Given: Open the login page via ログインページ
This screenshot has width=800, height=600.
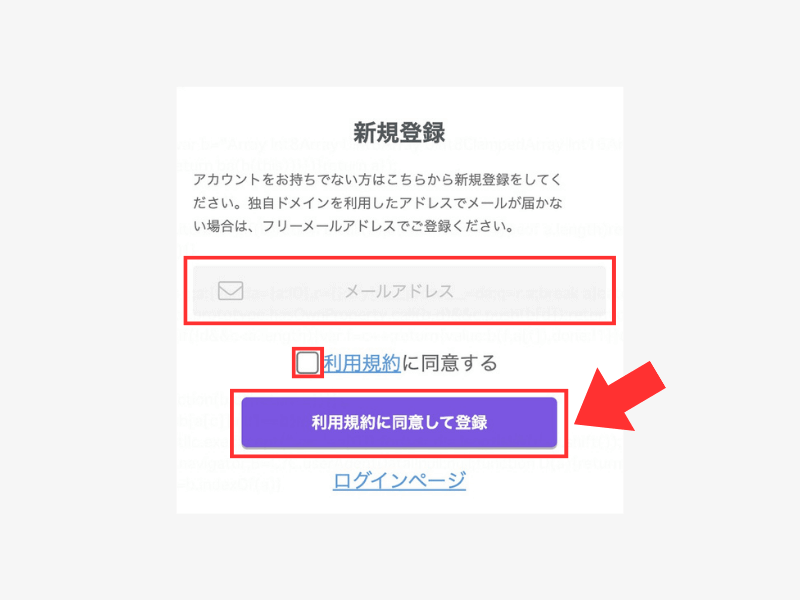Looking at the screenshot, I should pos(399,481).
